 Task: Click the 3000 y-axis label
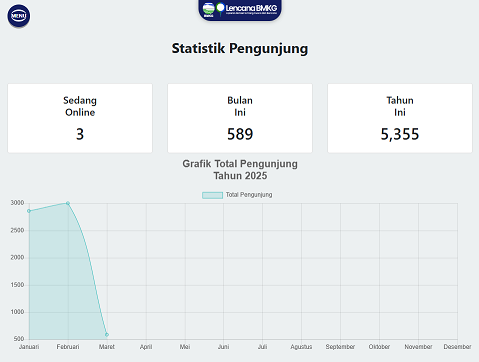point(17,203)
